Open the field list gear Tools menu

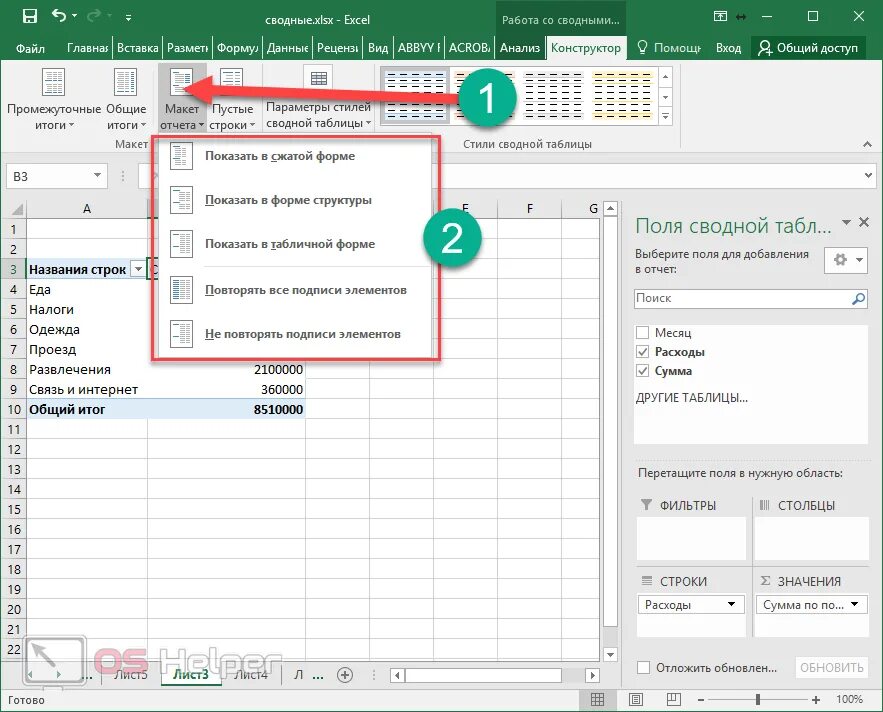[846, 260]
